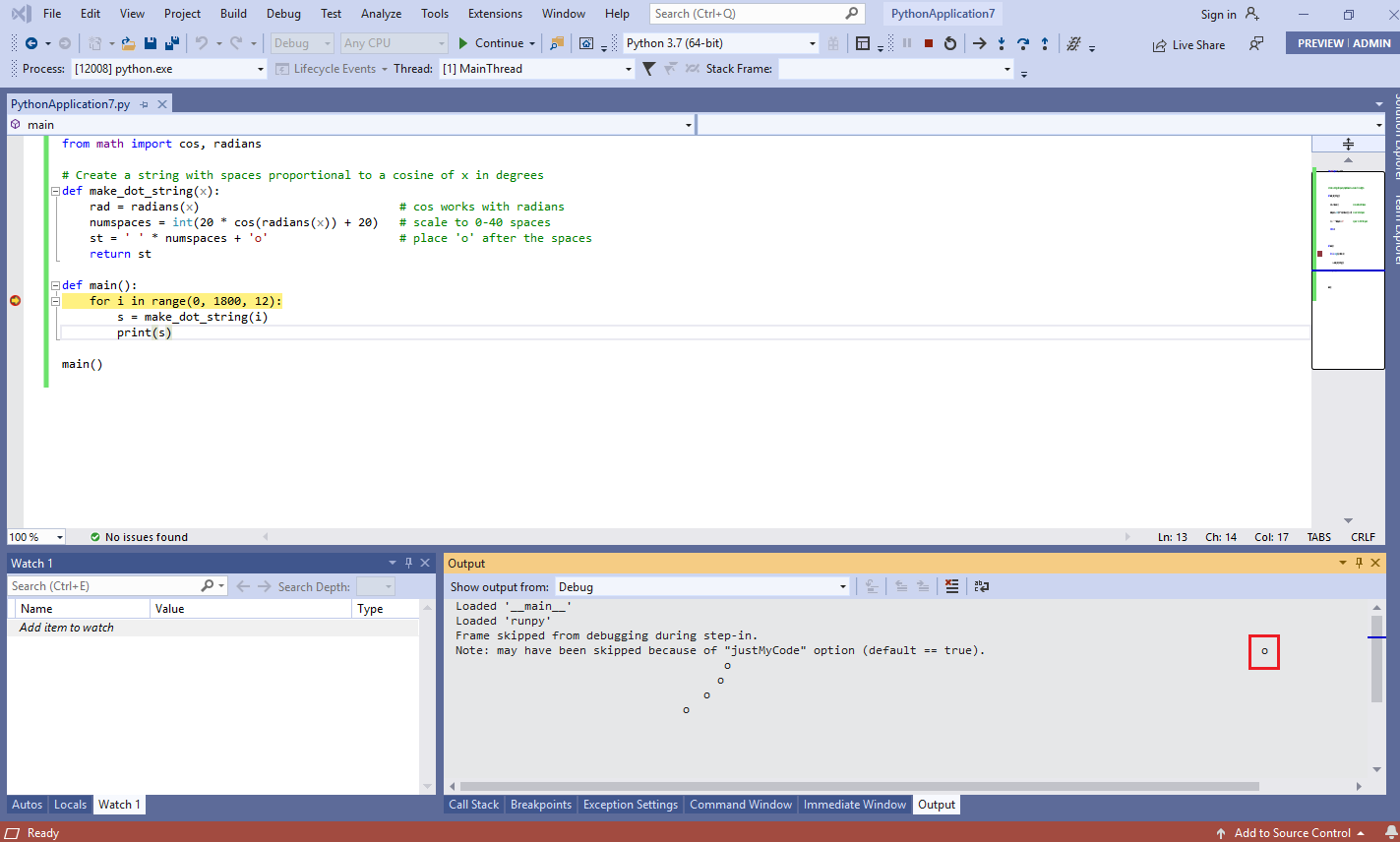
Task: Switch to the Immediate Window tab
Action: click(x=854, y=804)
